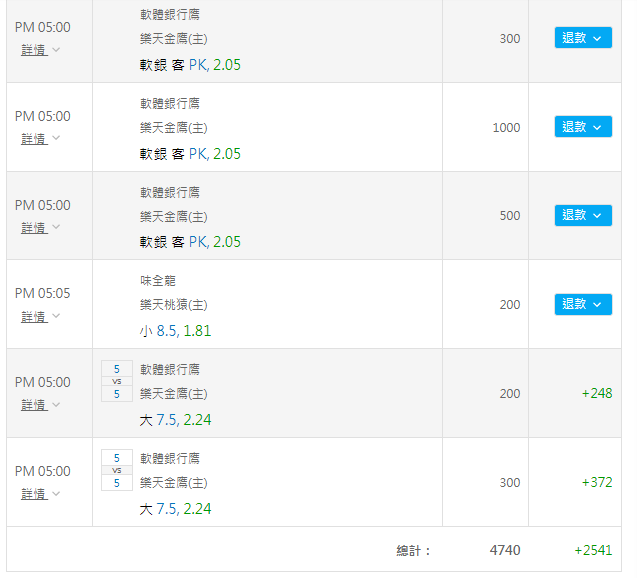Open 詳情 link of the 1000 stake row

point(34,139)
